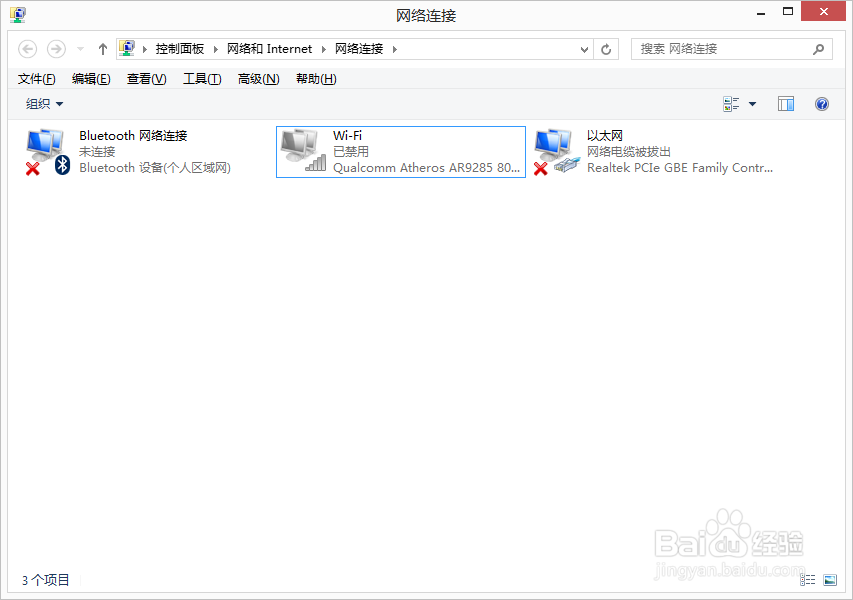Switch to large icons from status bar
The height and width of the screenshot is (600, 853).
pos(830,580)
